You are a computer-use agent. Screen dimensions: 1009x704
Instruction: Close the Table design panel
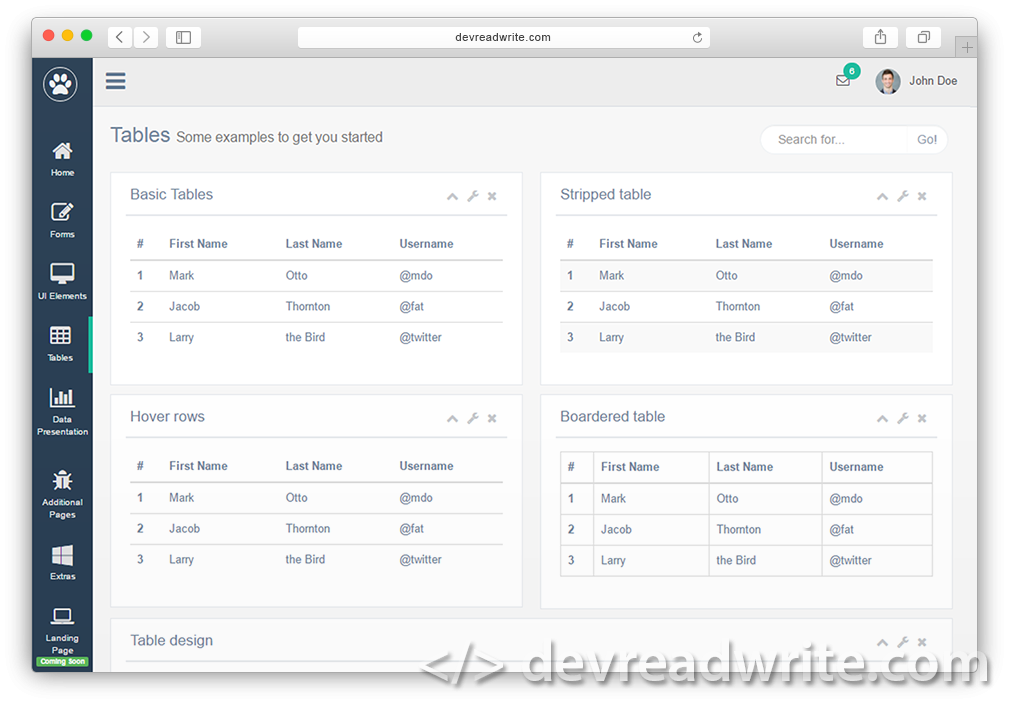[922, 642]
